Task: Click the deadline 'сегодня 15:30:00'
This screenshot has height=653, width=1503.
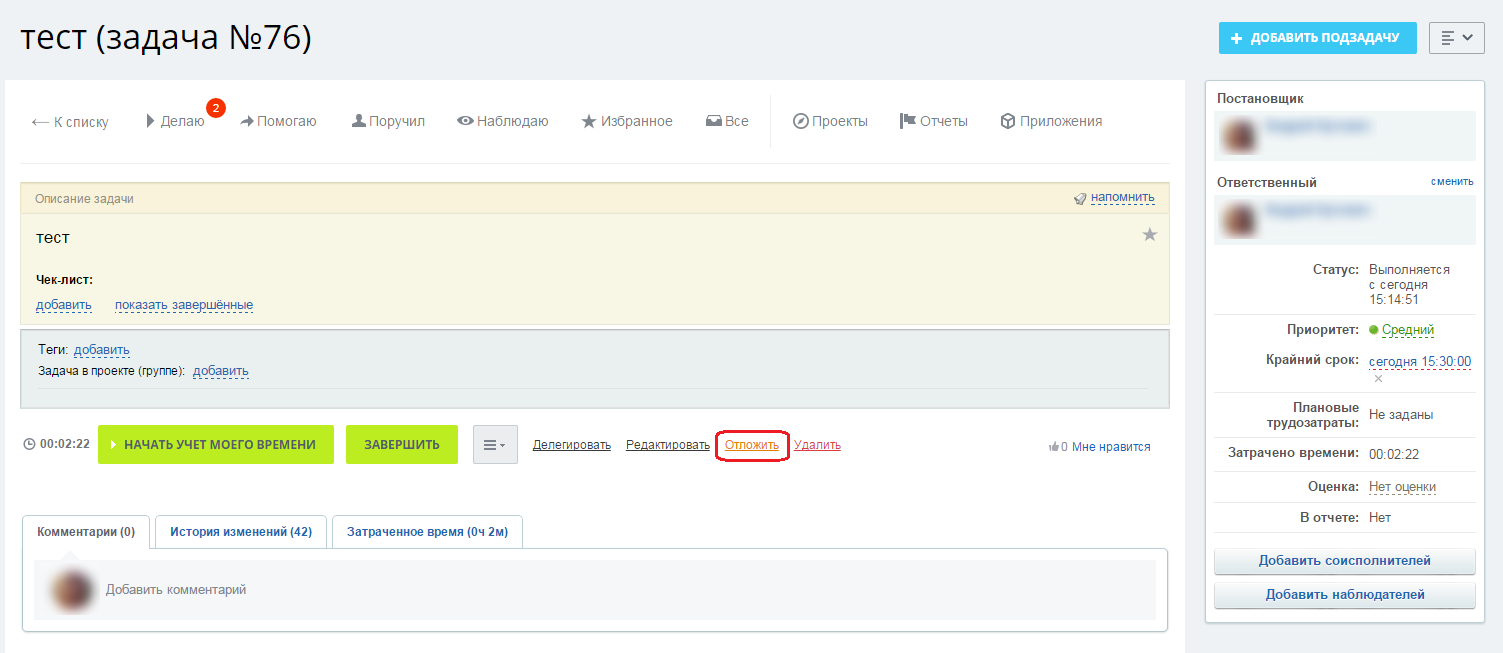Action: (1420, 362)
